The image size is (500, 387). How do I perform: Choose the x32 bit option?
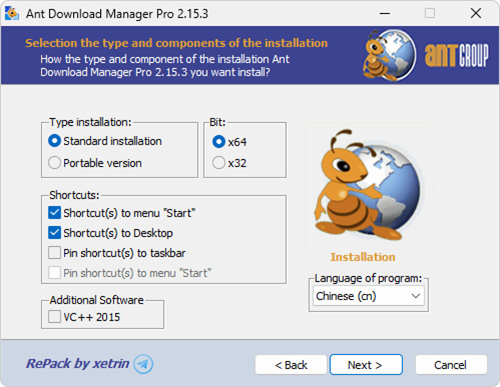pos(219,163)
